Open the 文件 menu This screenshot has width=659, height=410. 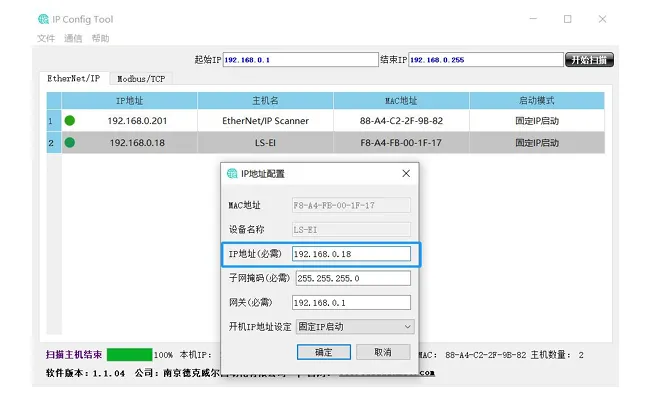(x=46, y=38)
